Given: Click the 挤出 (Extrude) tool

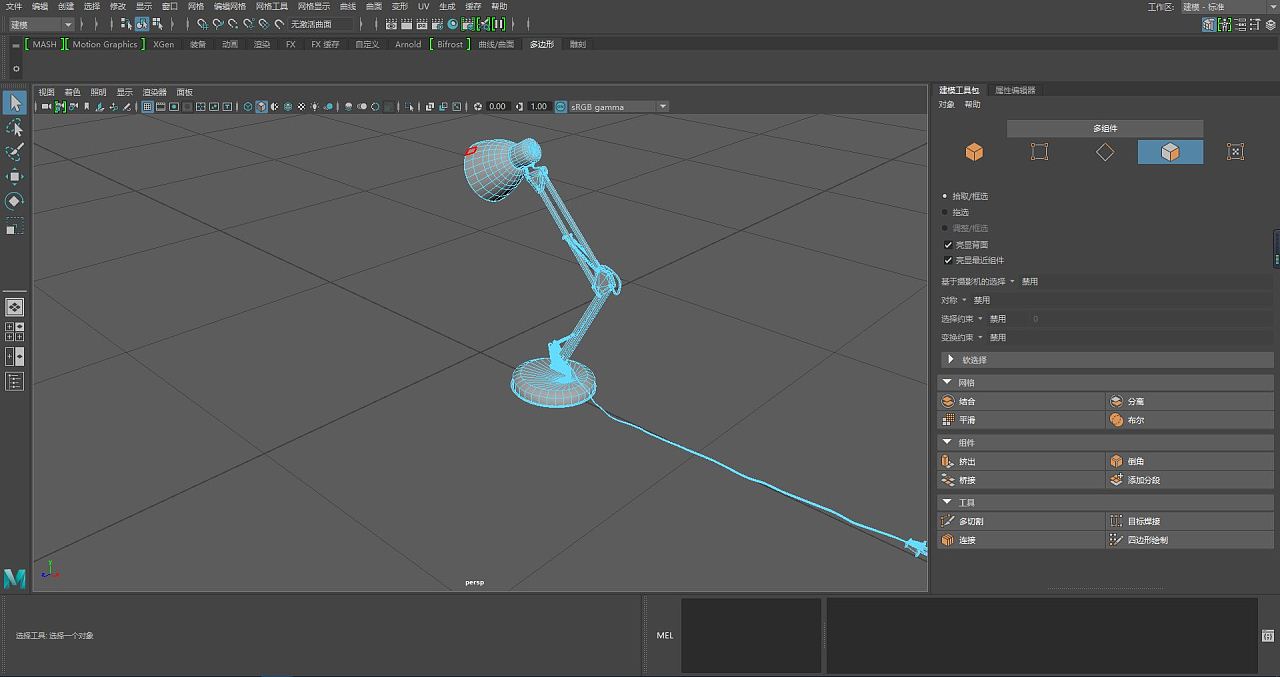Looking at the screenshot, I should click(x=1022, y=461).
